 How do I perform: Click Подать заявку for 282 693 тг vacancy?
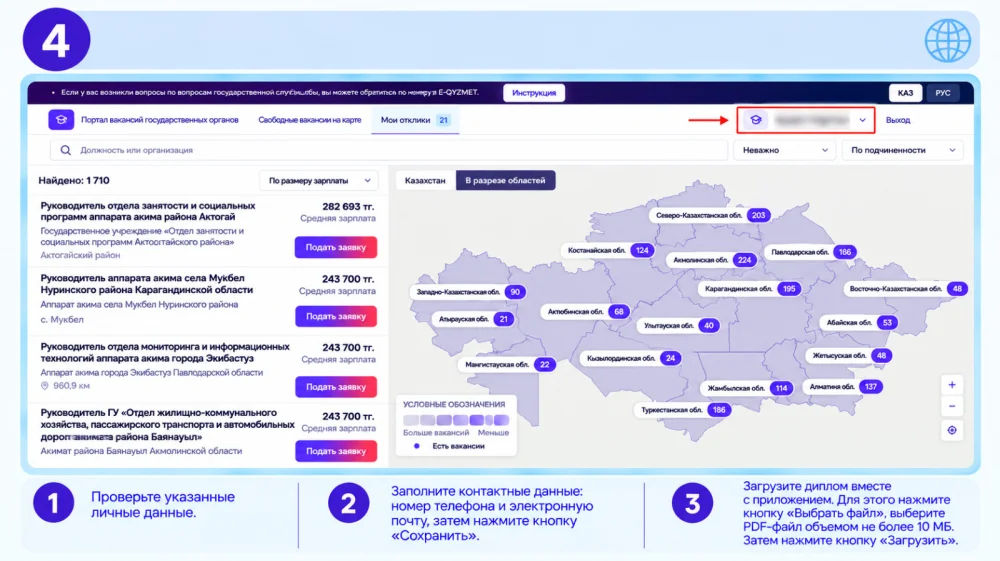point(335,247)
